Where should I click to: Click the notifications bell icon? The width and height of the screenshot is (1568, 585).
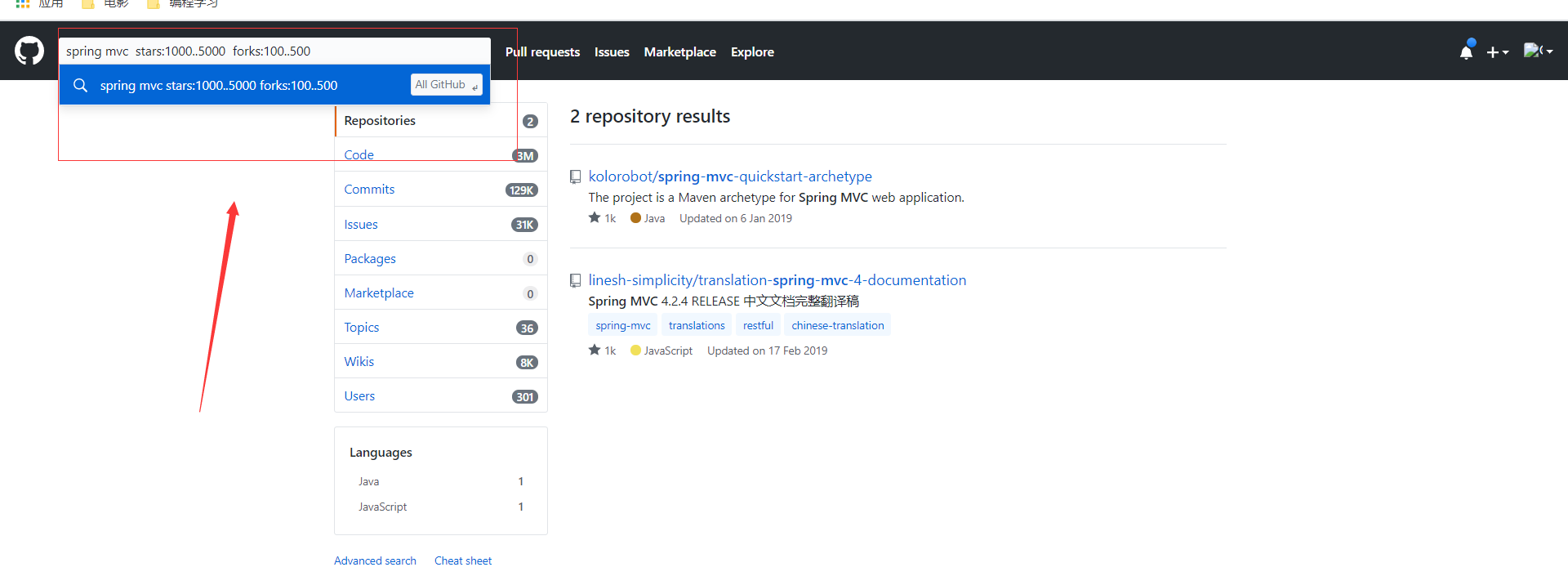[1466, 52]
